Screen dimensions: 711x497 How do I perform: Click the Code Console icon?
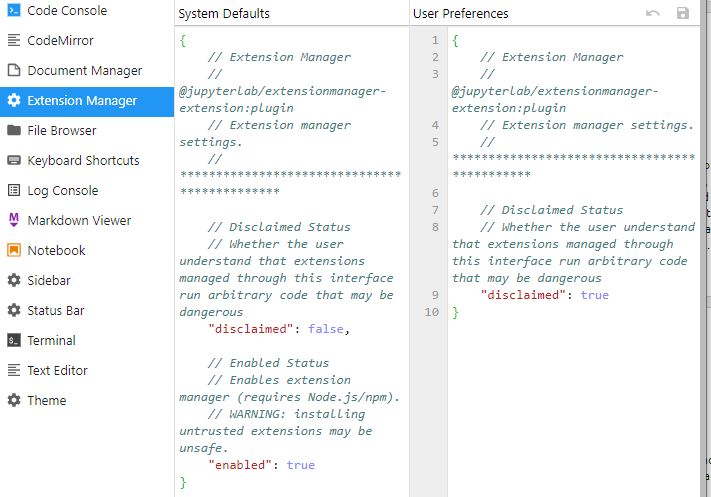pos(14,11)
